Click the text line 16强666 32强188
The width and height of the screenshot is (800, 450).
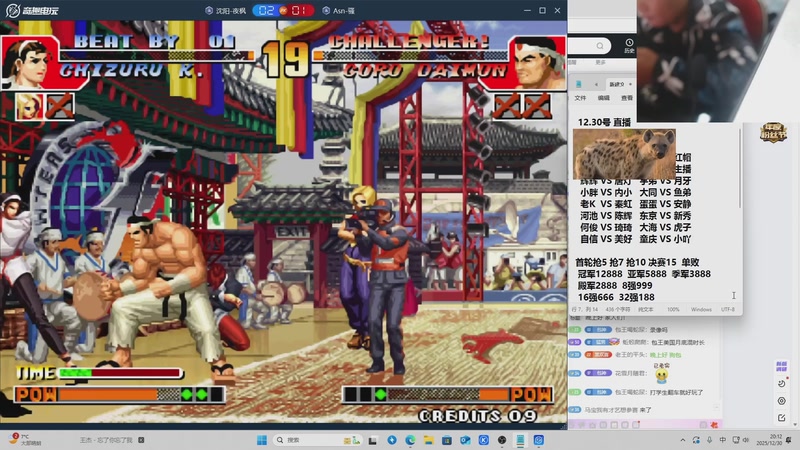[616, 297]
